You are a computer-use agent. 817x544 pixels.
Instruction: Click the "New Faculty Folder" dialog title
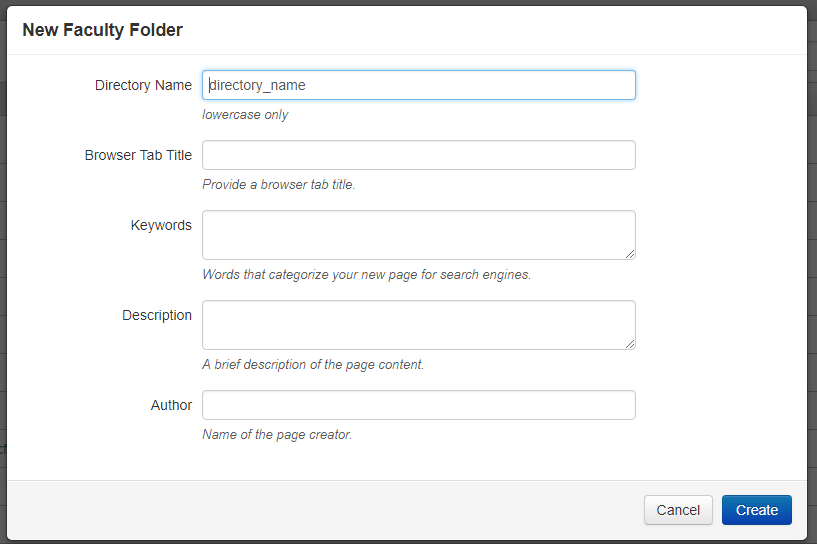(102, 30)
